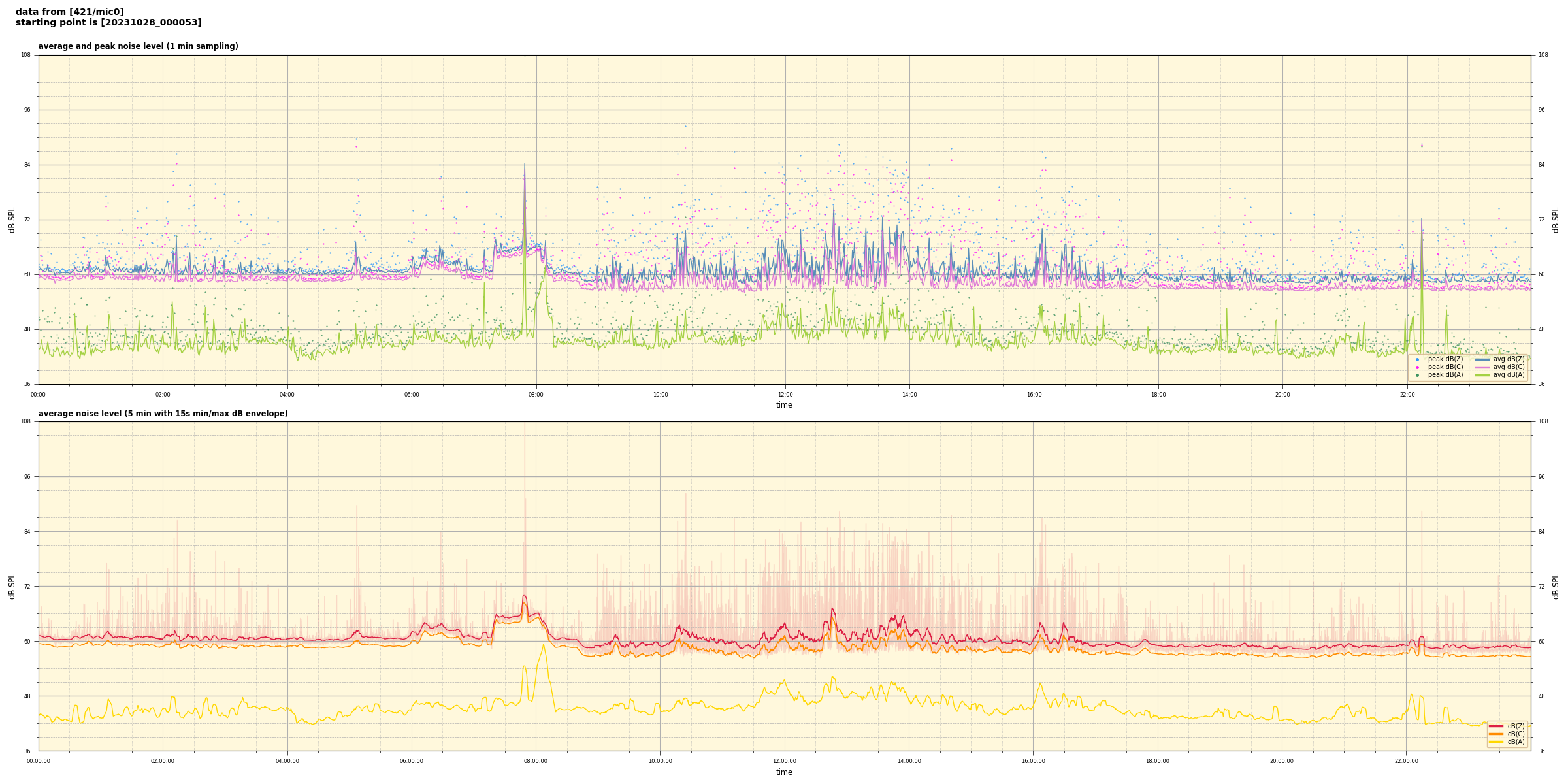Screen dimensions: 1568x784
Task: Click the avg dB(Z) legend line swatch
Action: (x=1482, y=359)
